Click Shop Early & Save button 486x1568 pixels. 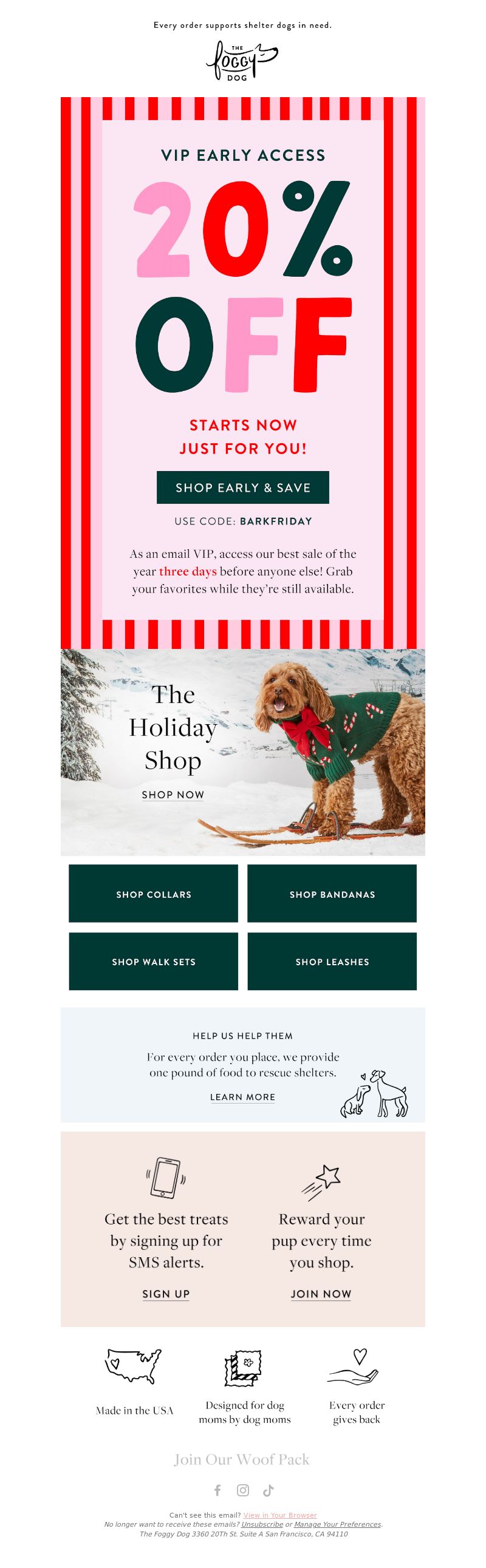[x=243, y=487]
